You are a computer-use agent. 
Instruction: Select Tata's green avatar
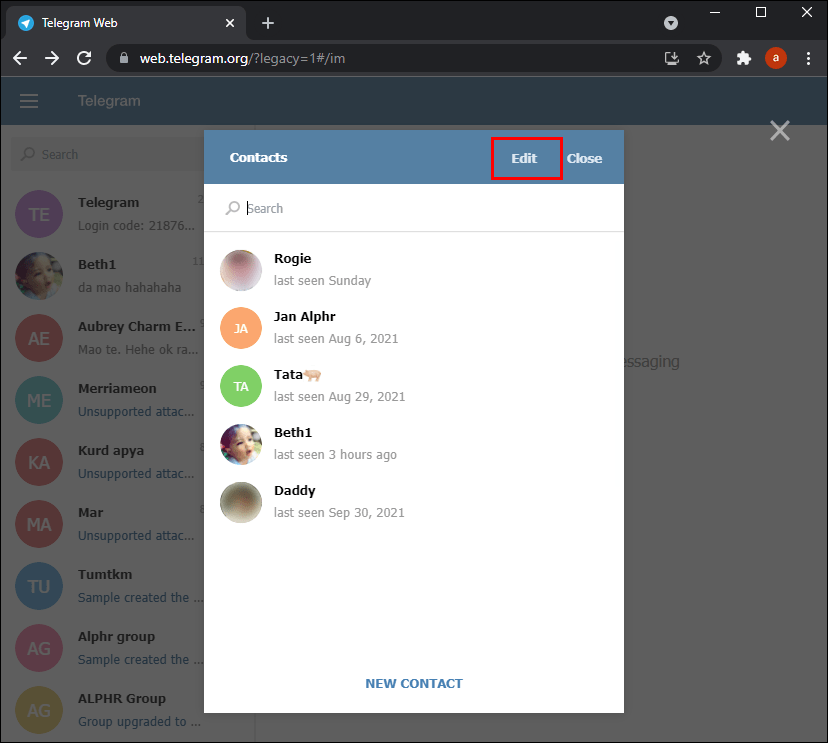pyautogui.click(x=240, y=386)
